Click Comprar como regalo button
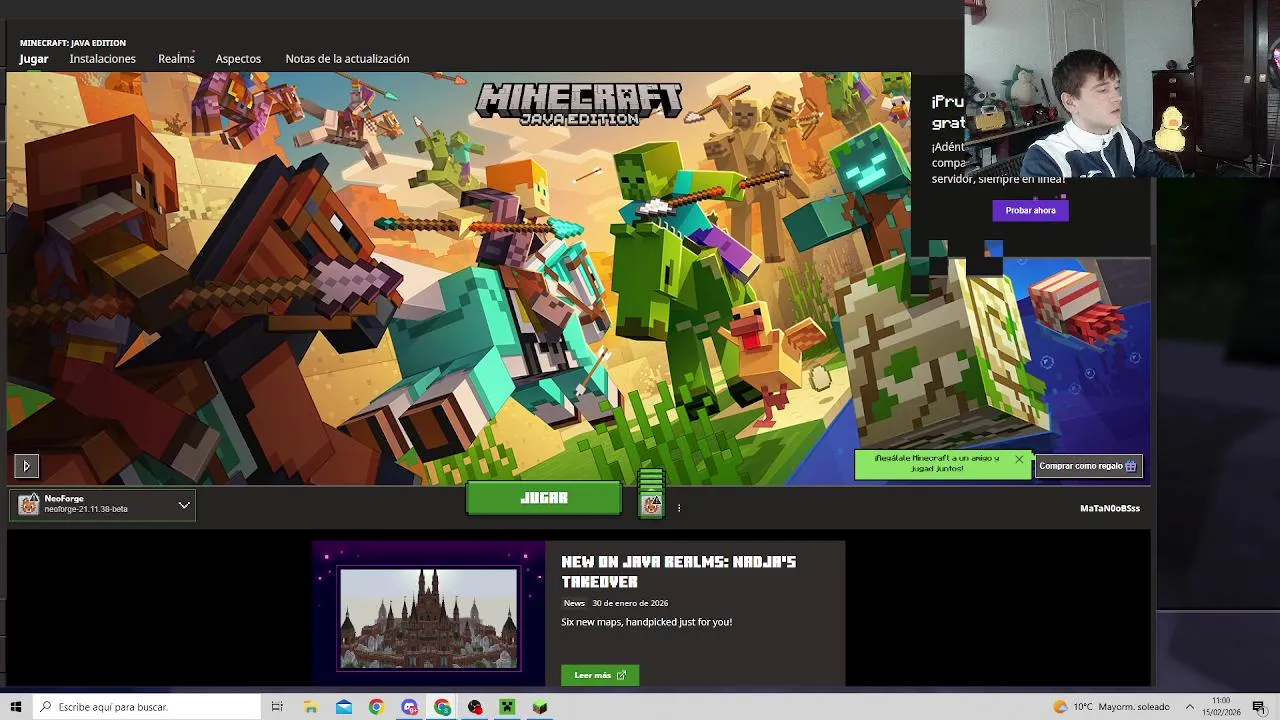The width and height of the screenshot is (1280, 720). tap(1088, 466)
